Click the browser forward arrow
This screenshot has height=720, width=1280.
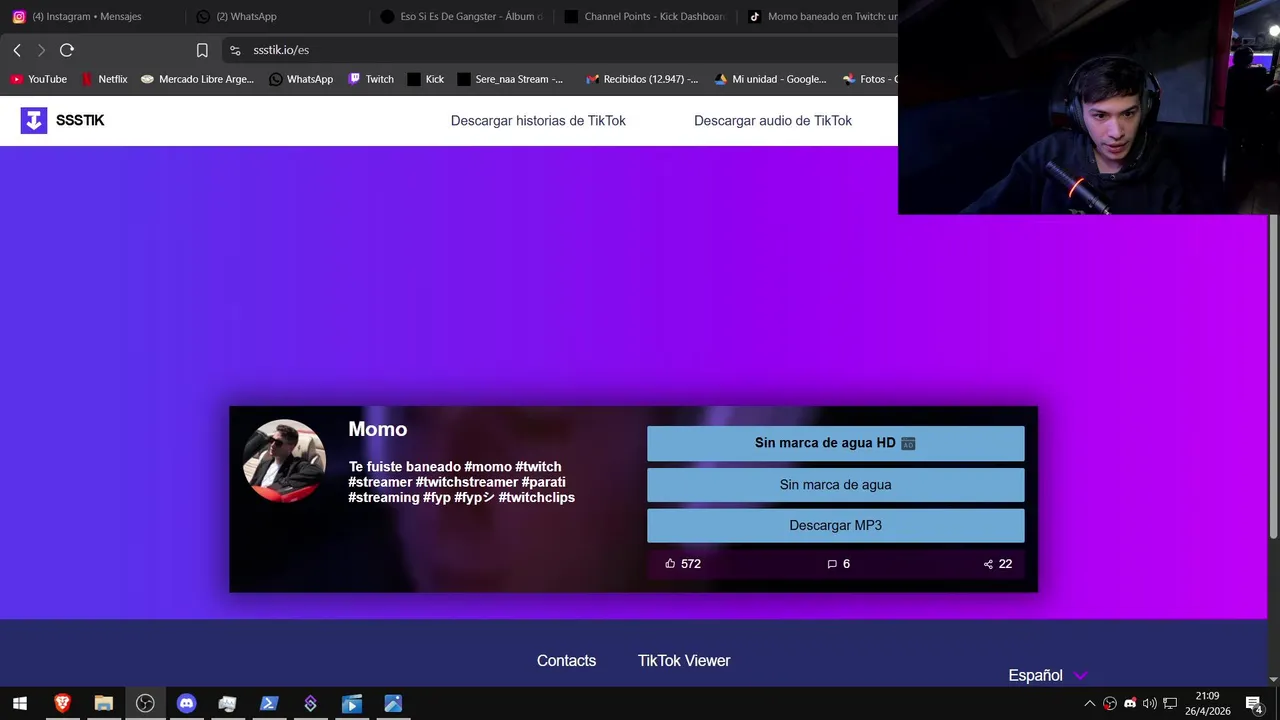click(x=41, y=50)
